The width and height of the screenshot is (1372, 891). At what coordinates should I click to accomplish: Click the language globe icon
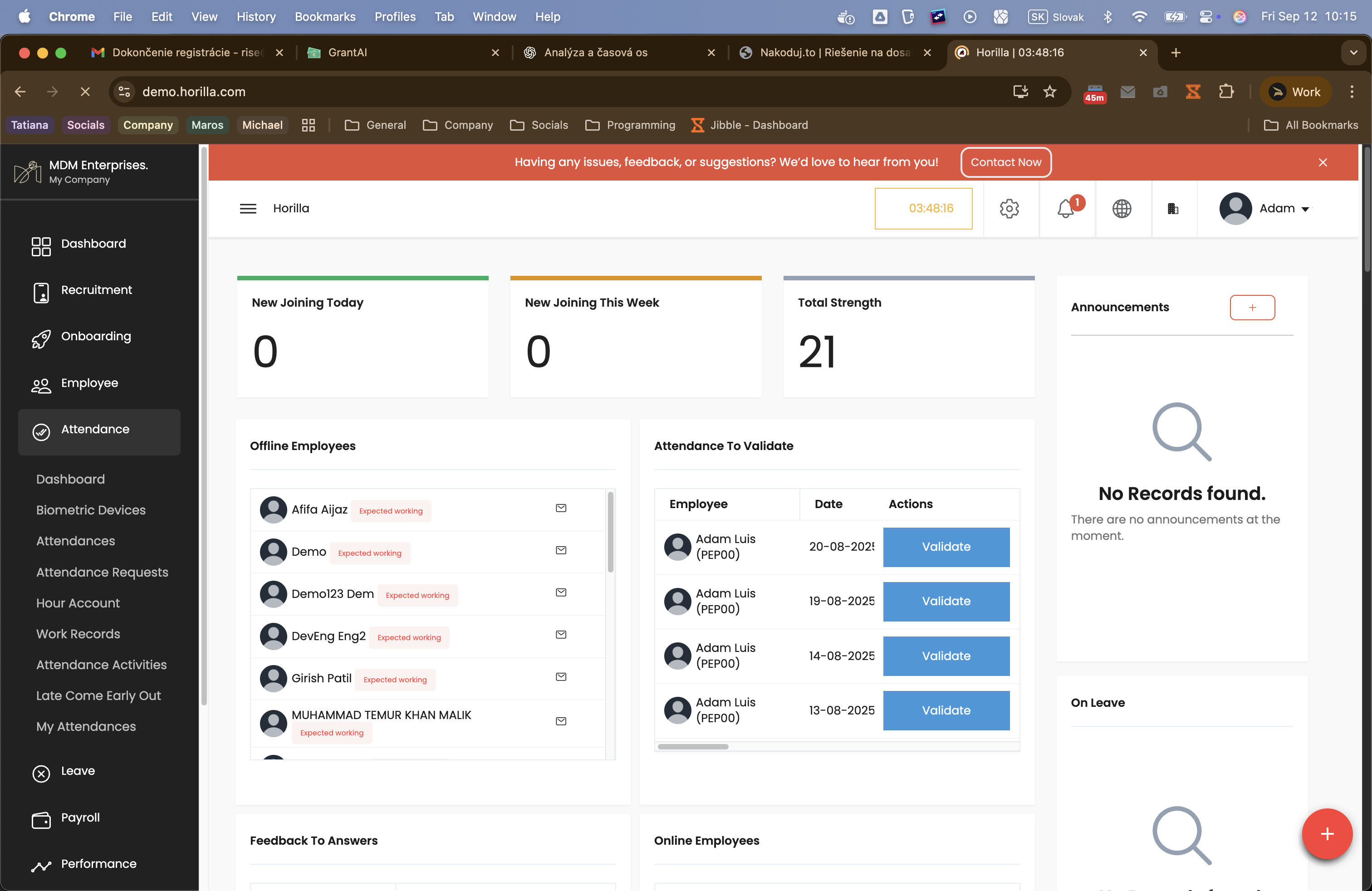1121,208
